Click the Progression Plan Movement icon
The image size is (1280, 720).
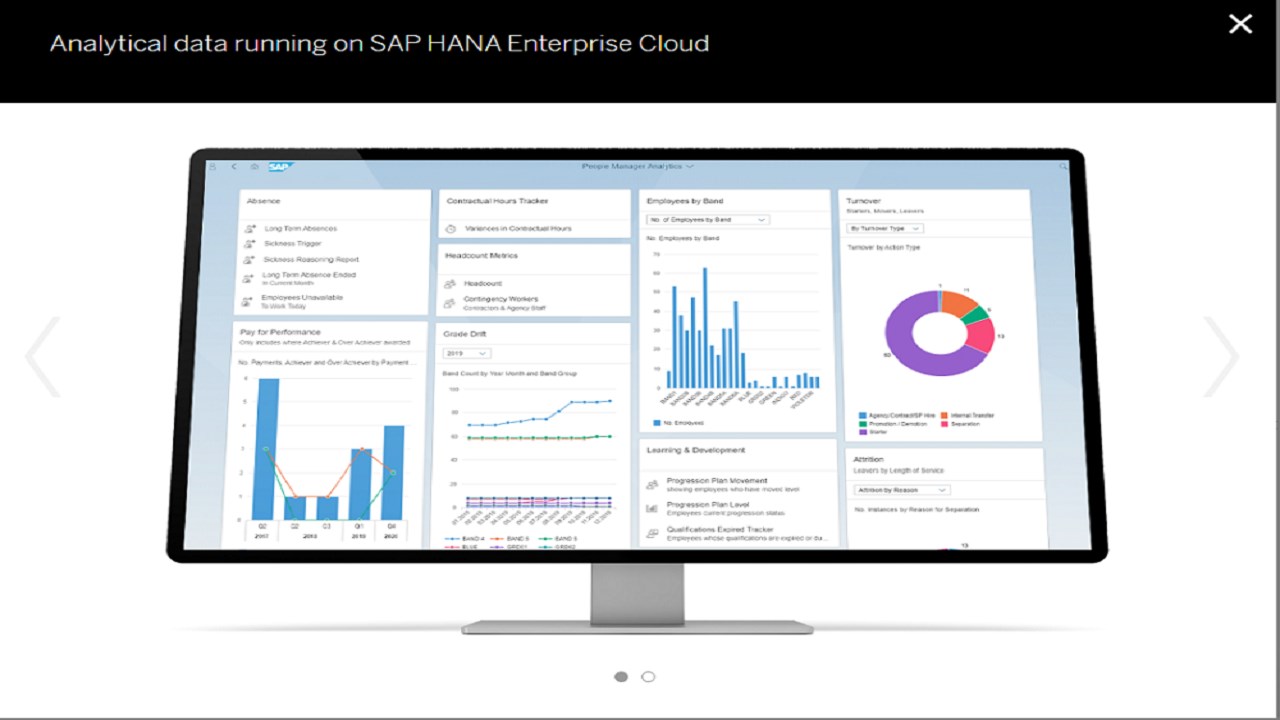pos(651,482)
